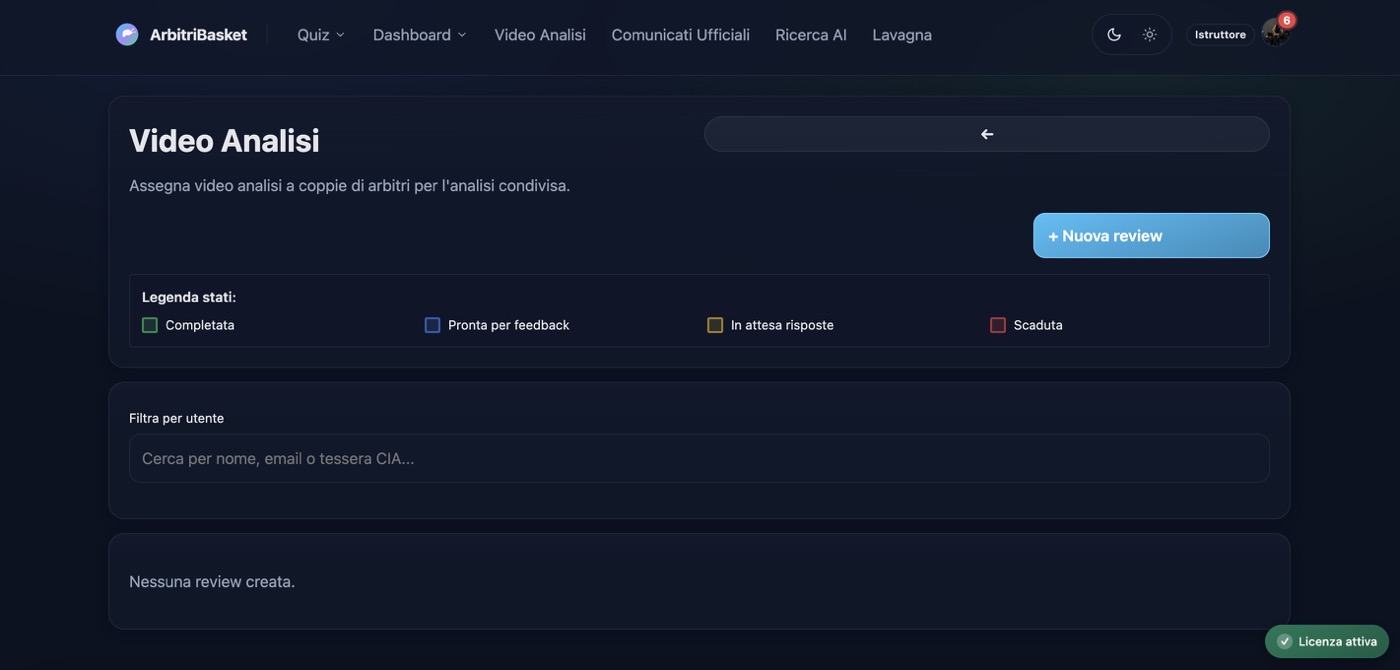Open the user avatar with notification badge
This screenshot has width=1400, height=670.
1275,33
